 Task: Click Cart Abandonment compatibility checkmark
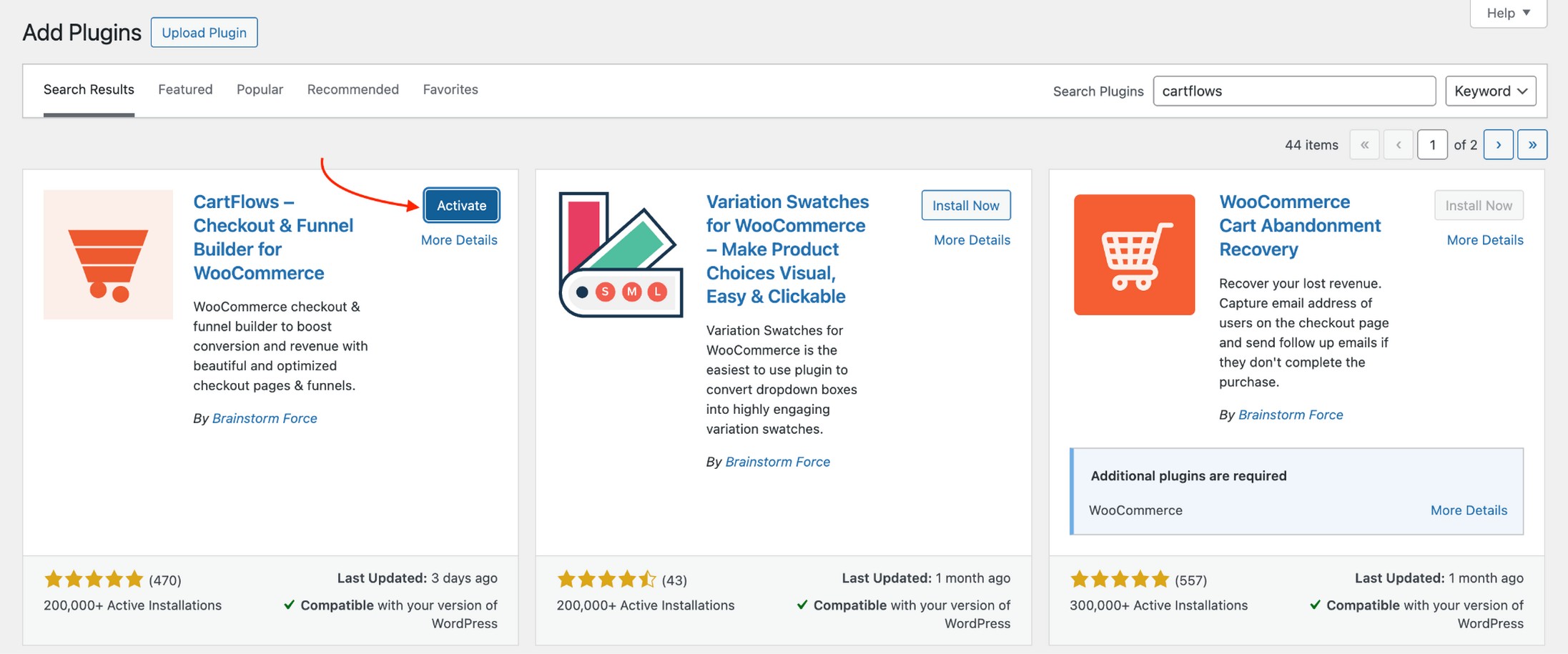1315,605
